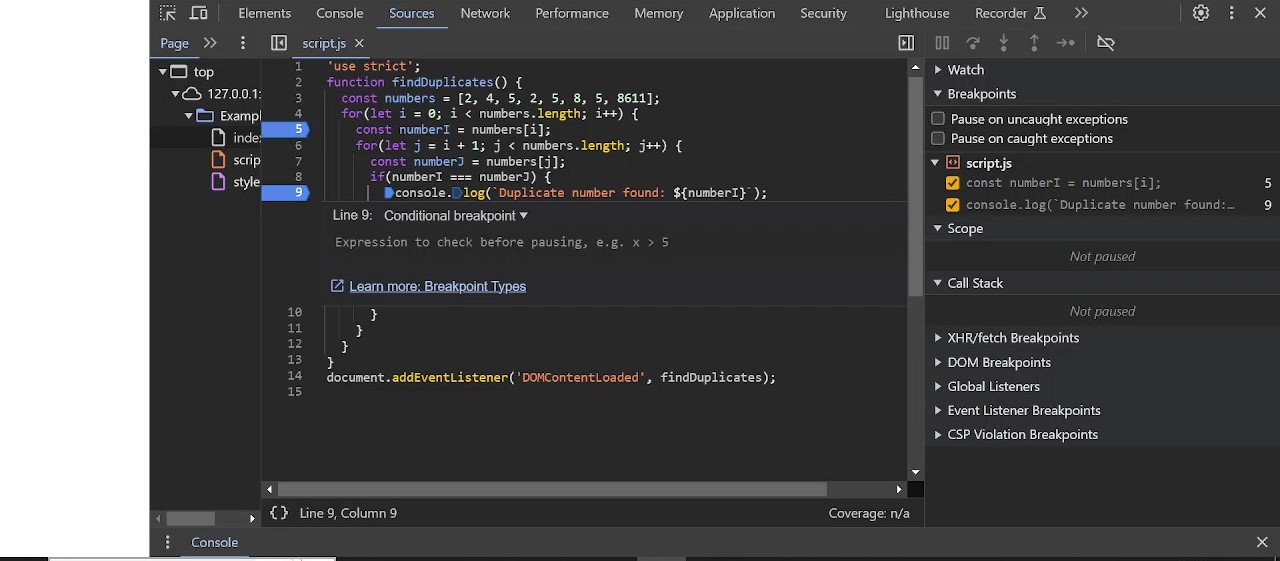This screenshot has height=561, width=1280.
Task: Toggle the device toolbar icon
Action: click(199, 13)
